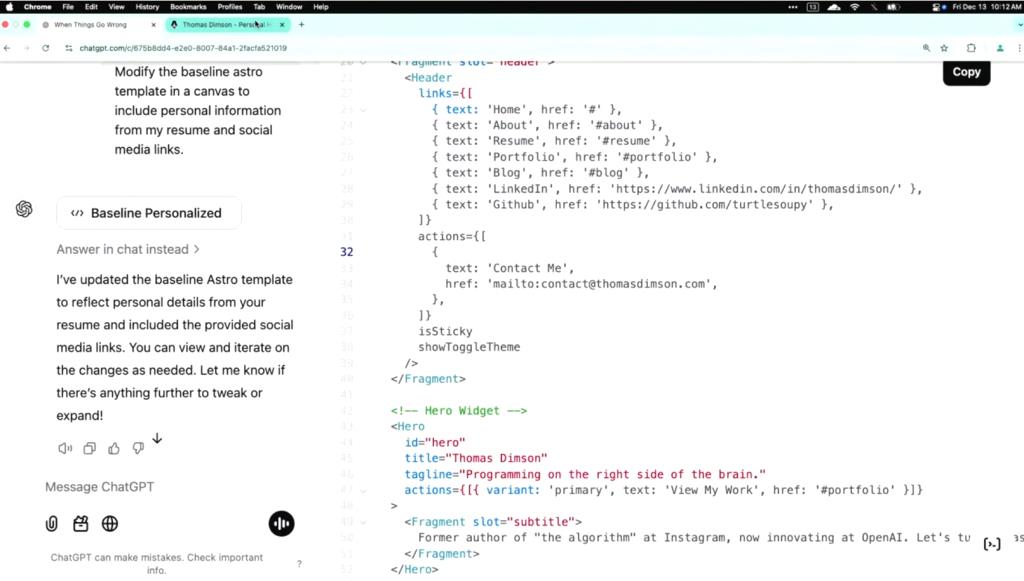Click the attach file paperclip icon
This screenshot has height=581, width=1024.
[51, 524]
